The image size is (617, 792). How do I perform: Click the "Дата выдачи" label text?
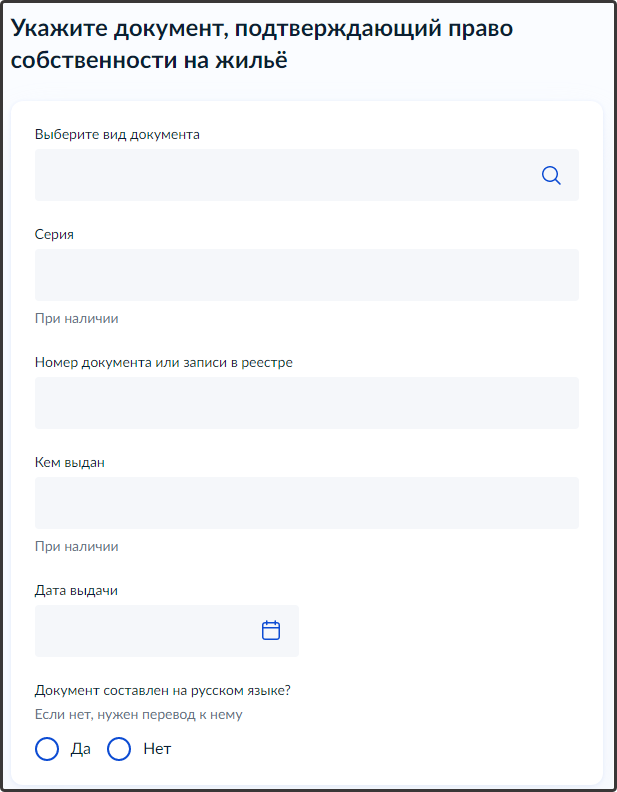tap(76, 590)
